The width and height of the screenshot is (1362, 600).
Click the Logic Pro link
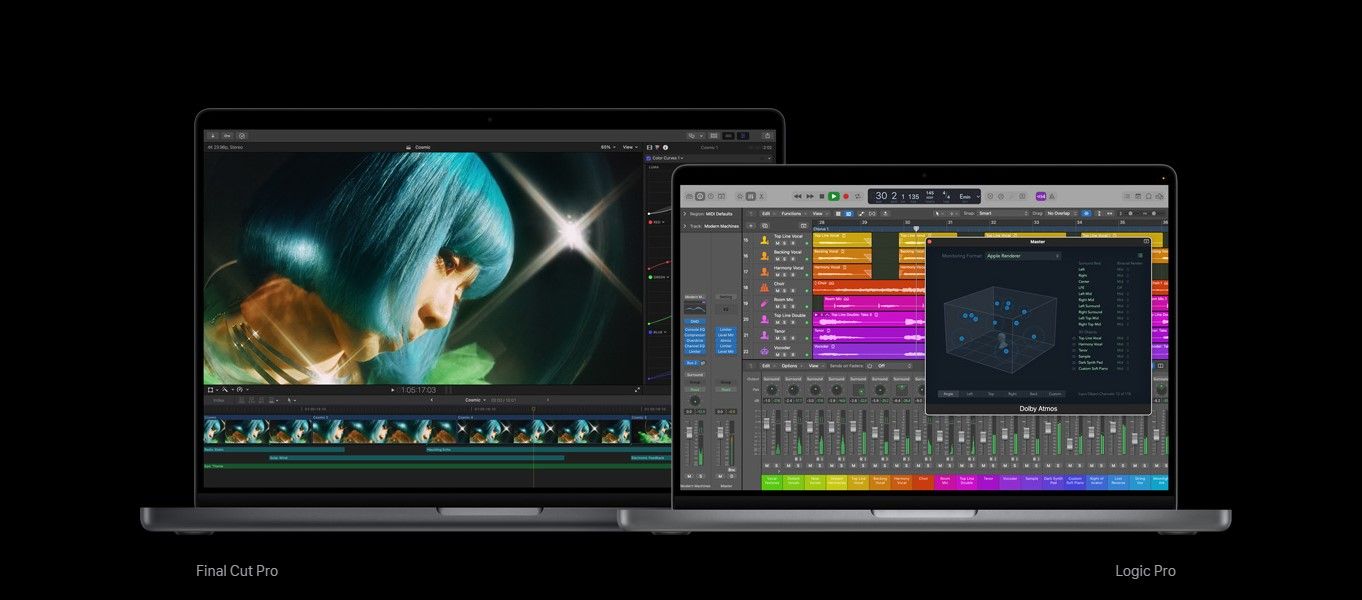click(1145, 570)
